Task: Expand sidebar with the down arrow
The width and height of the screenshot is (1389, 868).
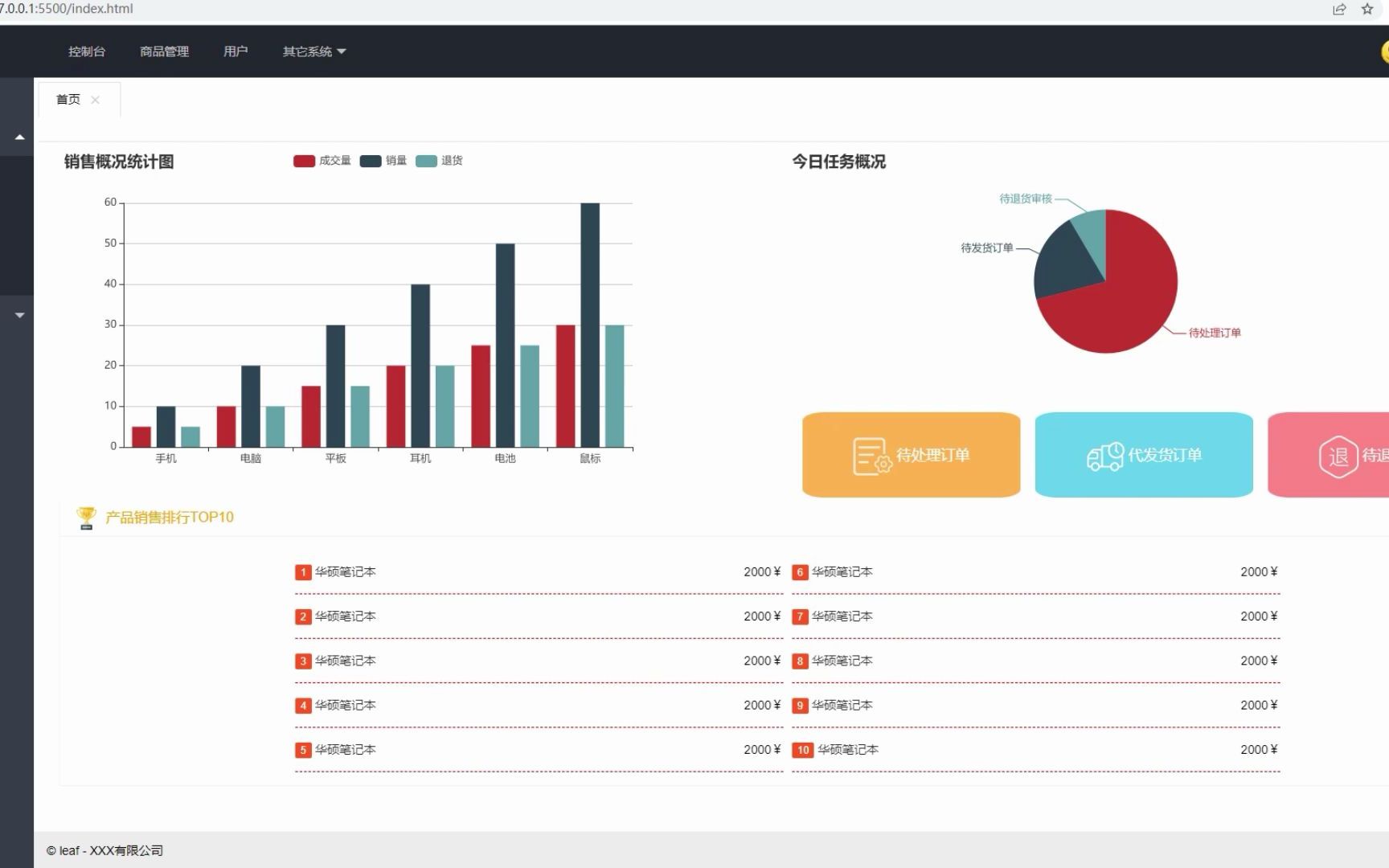Action: [x=19, y=315]
